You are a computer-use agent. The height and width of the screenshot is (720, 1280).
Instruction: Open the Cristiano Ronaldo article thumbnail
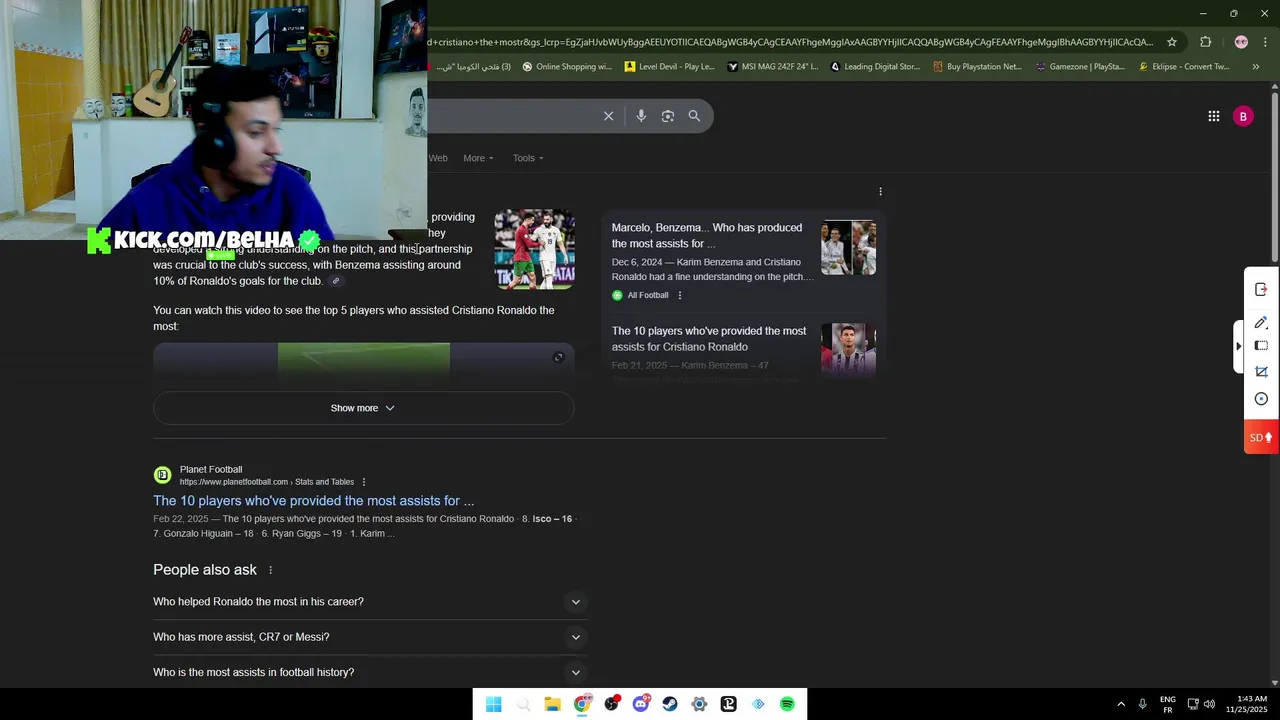(x=848, y=349)
